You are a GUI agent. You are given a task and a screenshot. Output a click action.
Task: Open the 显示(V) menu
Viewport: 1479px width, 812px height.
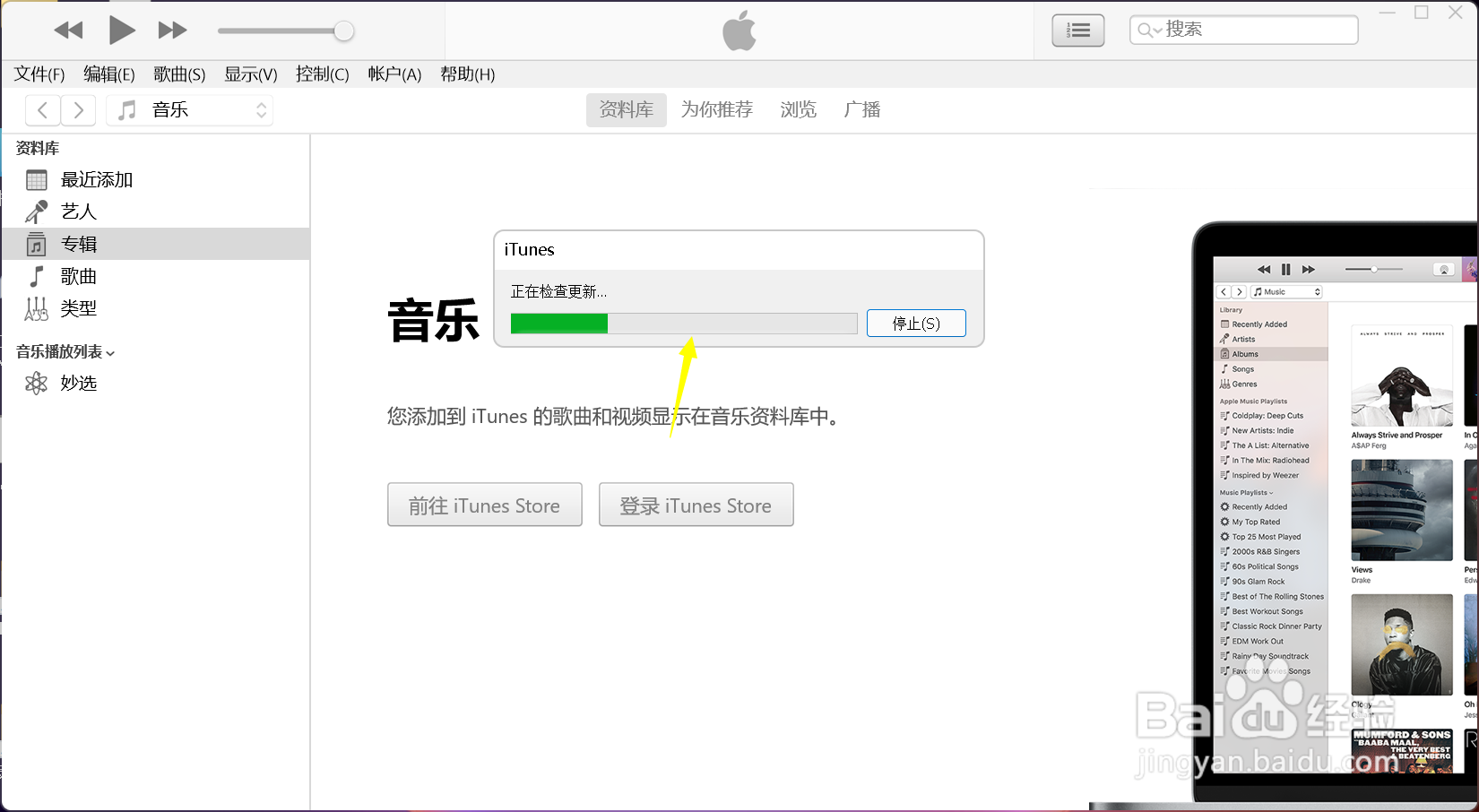pyautogui.click(x=251, y=74)
